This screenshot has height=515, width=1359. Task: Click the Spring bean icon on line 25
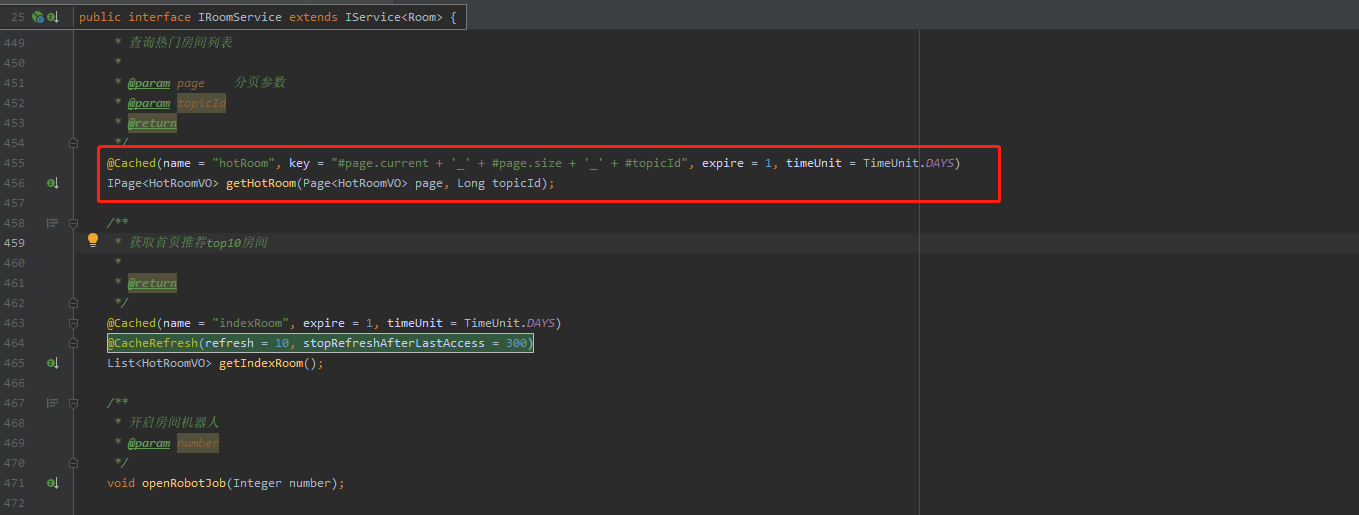click(37, 17)
